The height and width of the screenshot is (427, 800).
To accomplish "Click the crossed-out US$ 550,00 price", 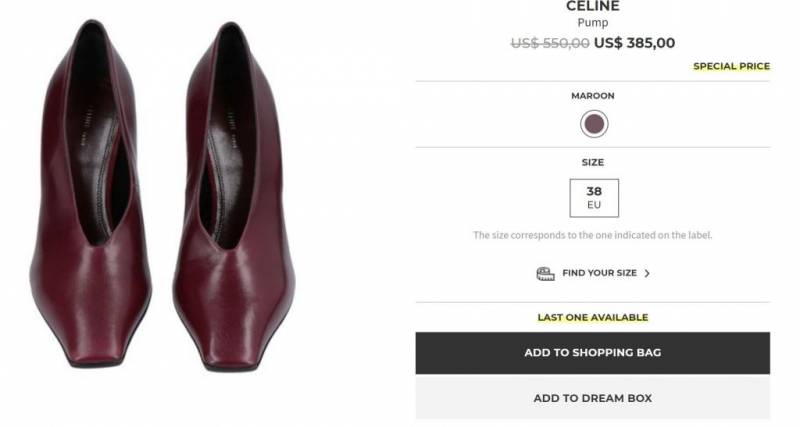I will point(549,43).
